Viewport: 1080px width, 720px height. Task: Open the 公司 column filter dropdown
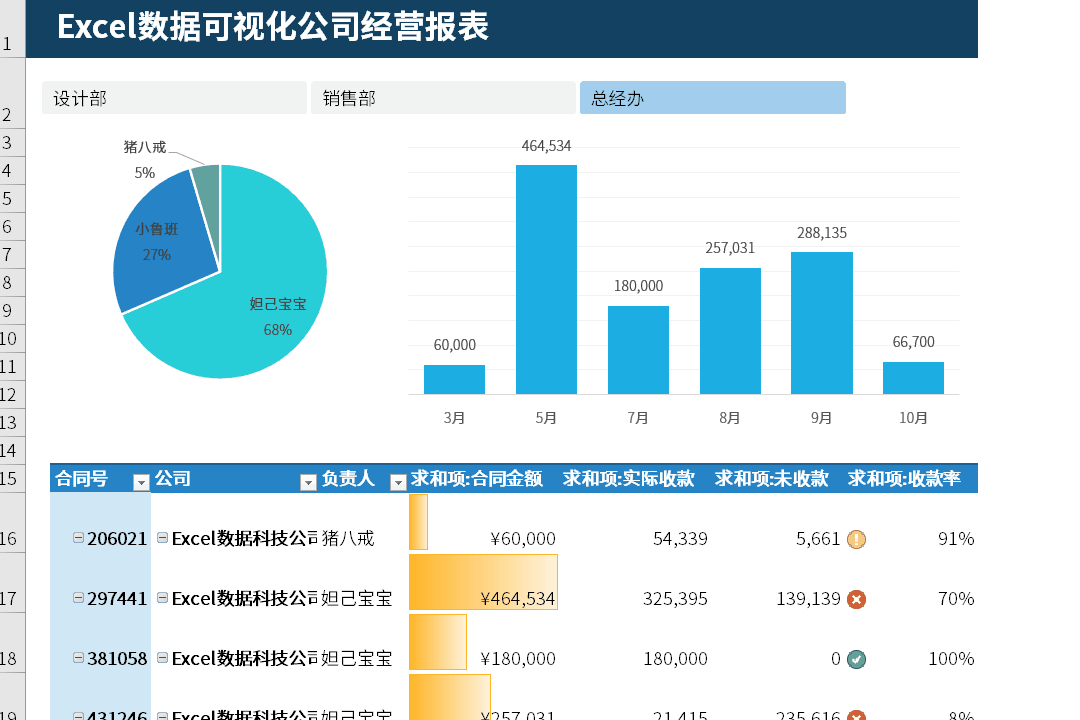tap(308, 483)
